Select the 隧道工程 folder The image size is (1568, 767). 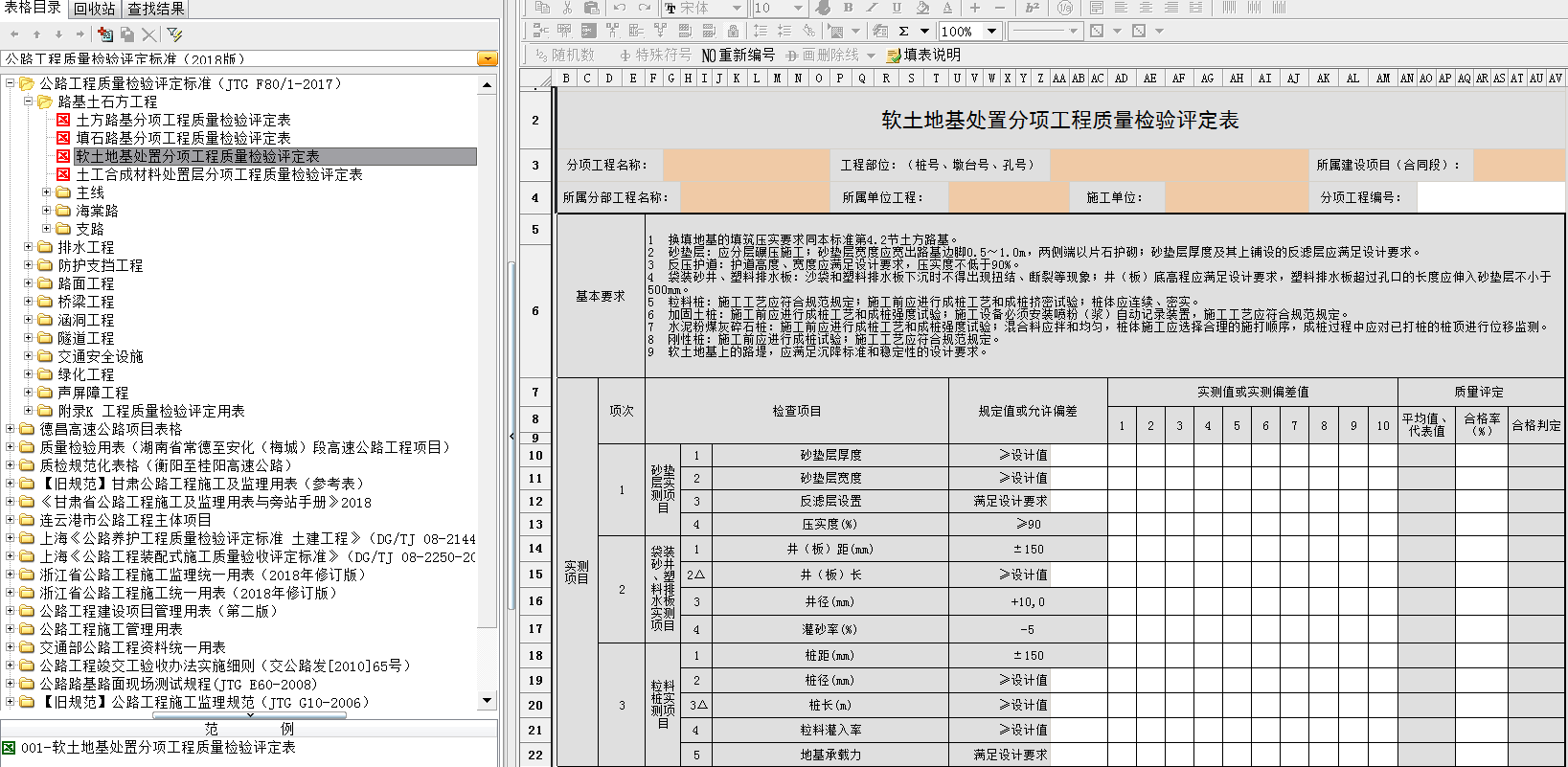tap(85, 338)
